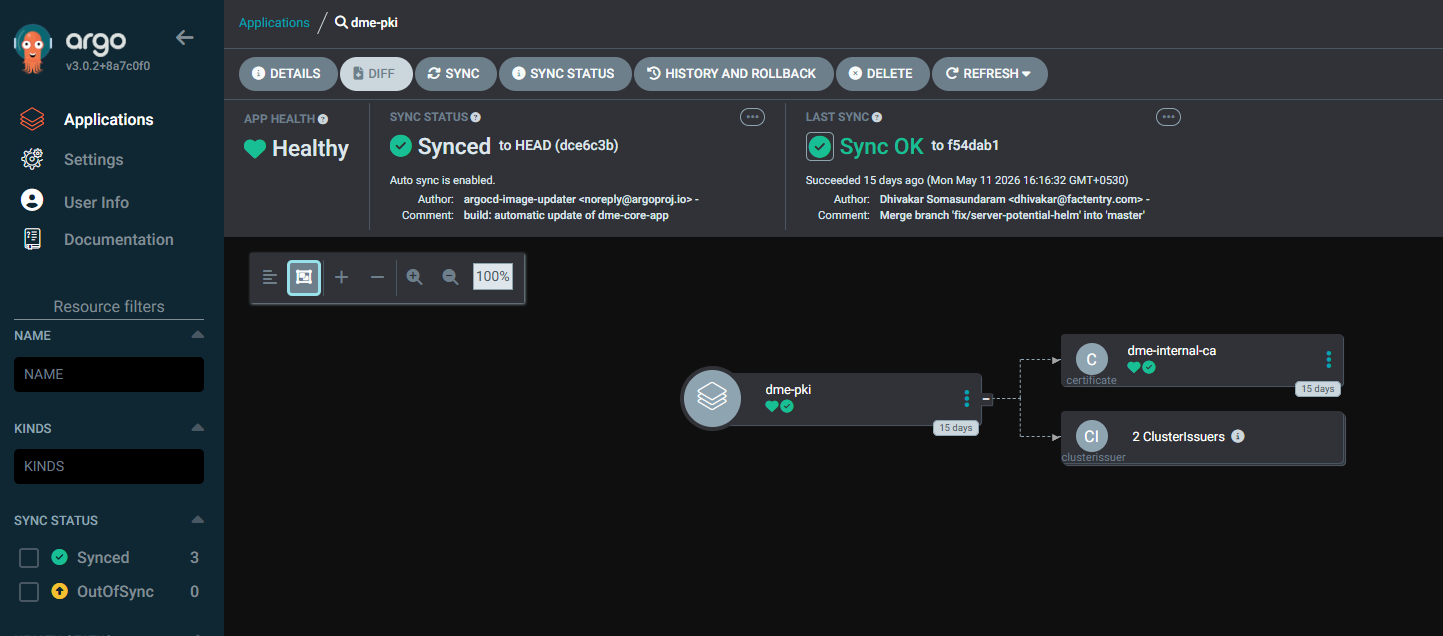The image size is (1443, 636).
Task: Click the plus expand-all nodes icon
Action: (341, 277)
